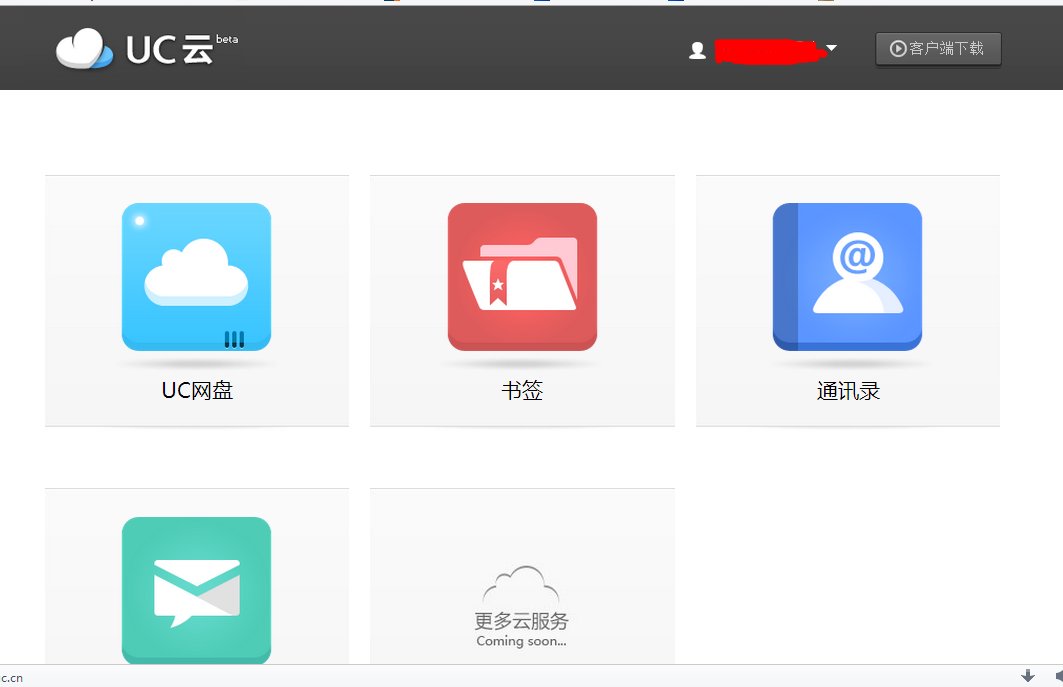Open the 通讯录 contacts icon

click(x=847, y=277)
